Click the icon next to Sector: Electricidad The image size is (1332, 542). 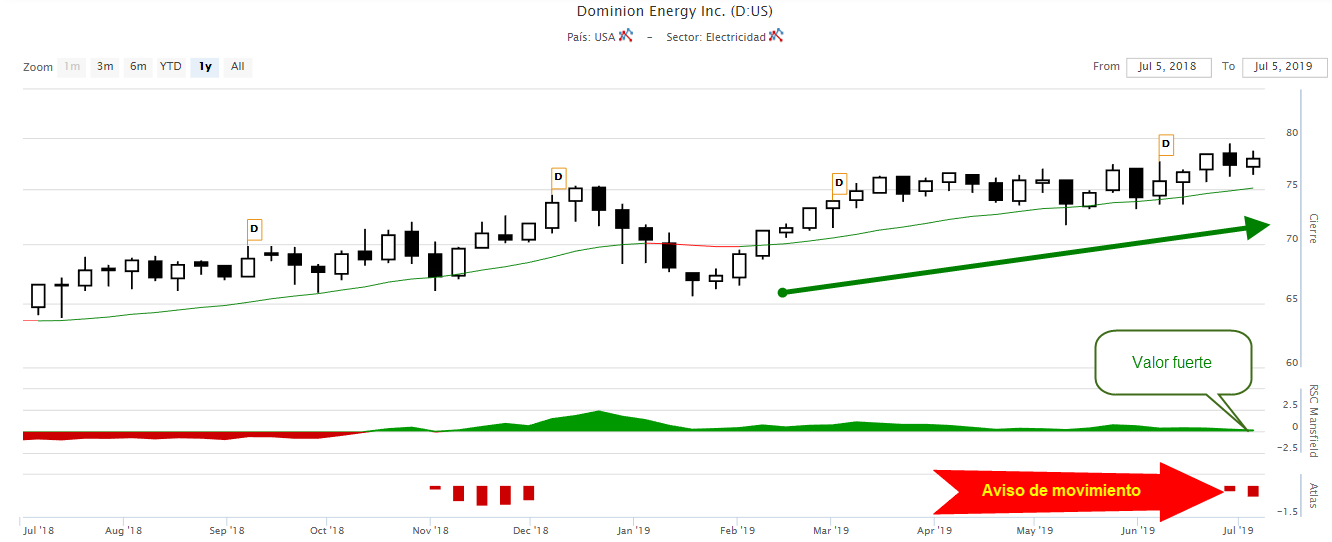[x=776, y=36]
